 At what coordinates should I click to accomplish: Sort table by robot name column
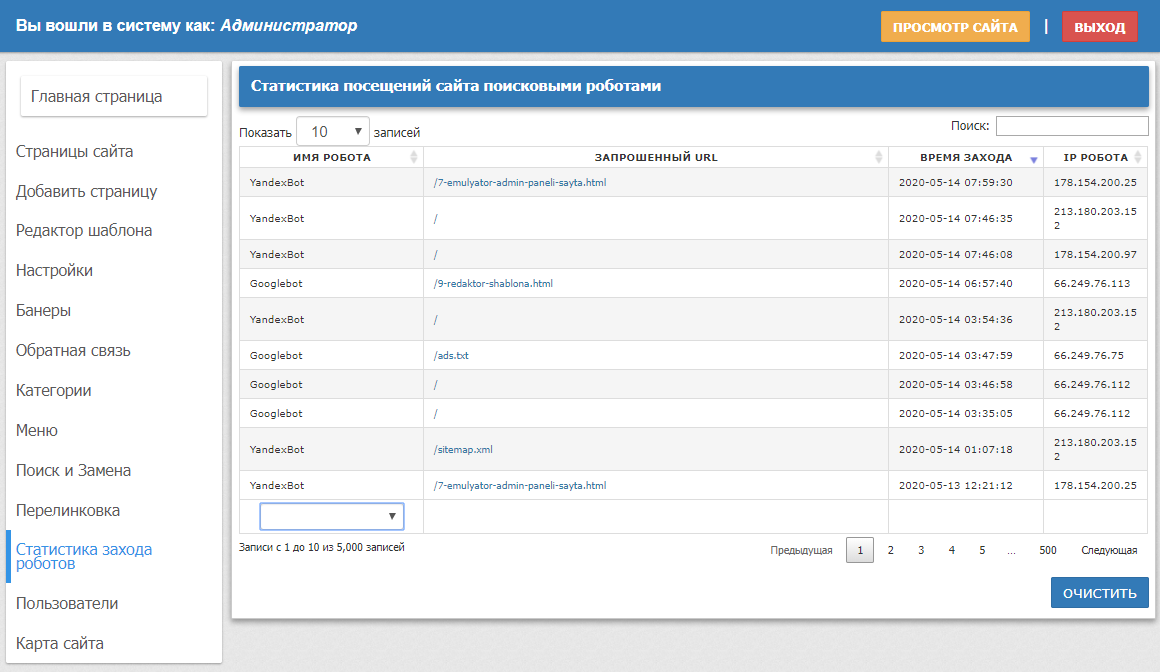click(414, 157)
